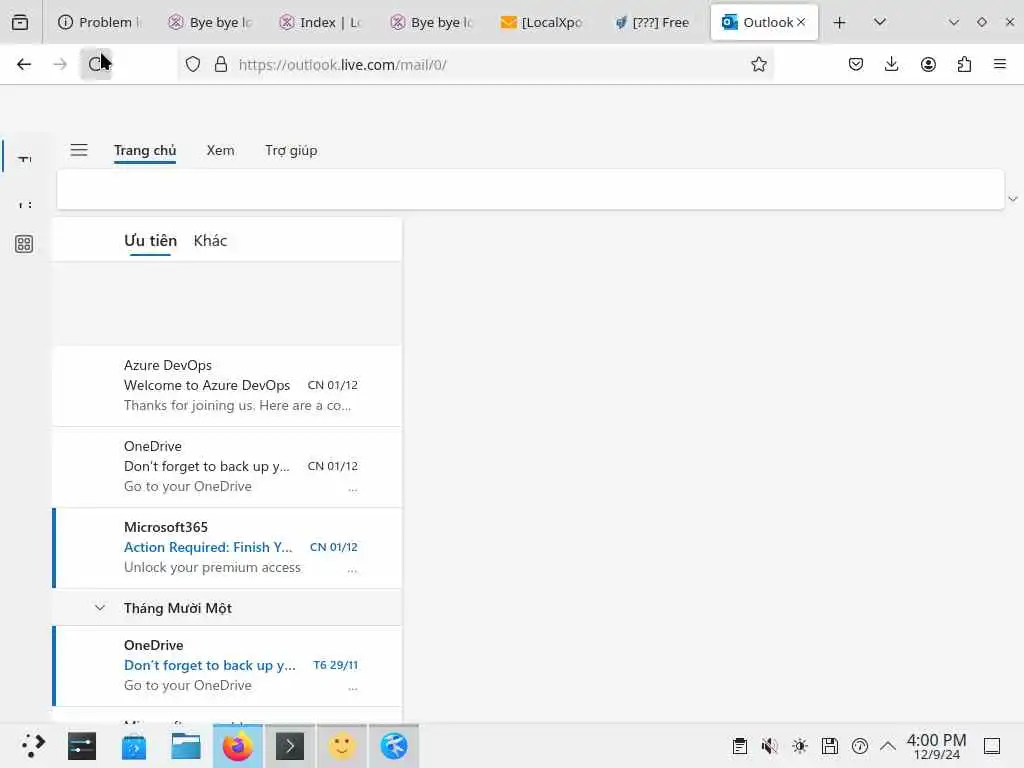The width and height of the screenshot is (1024, 768).
Task: Save to Pocket icon
Action: pyautogui.click(x=856, y=64)
